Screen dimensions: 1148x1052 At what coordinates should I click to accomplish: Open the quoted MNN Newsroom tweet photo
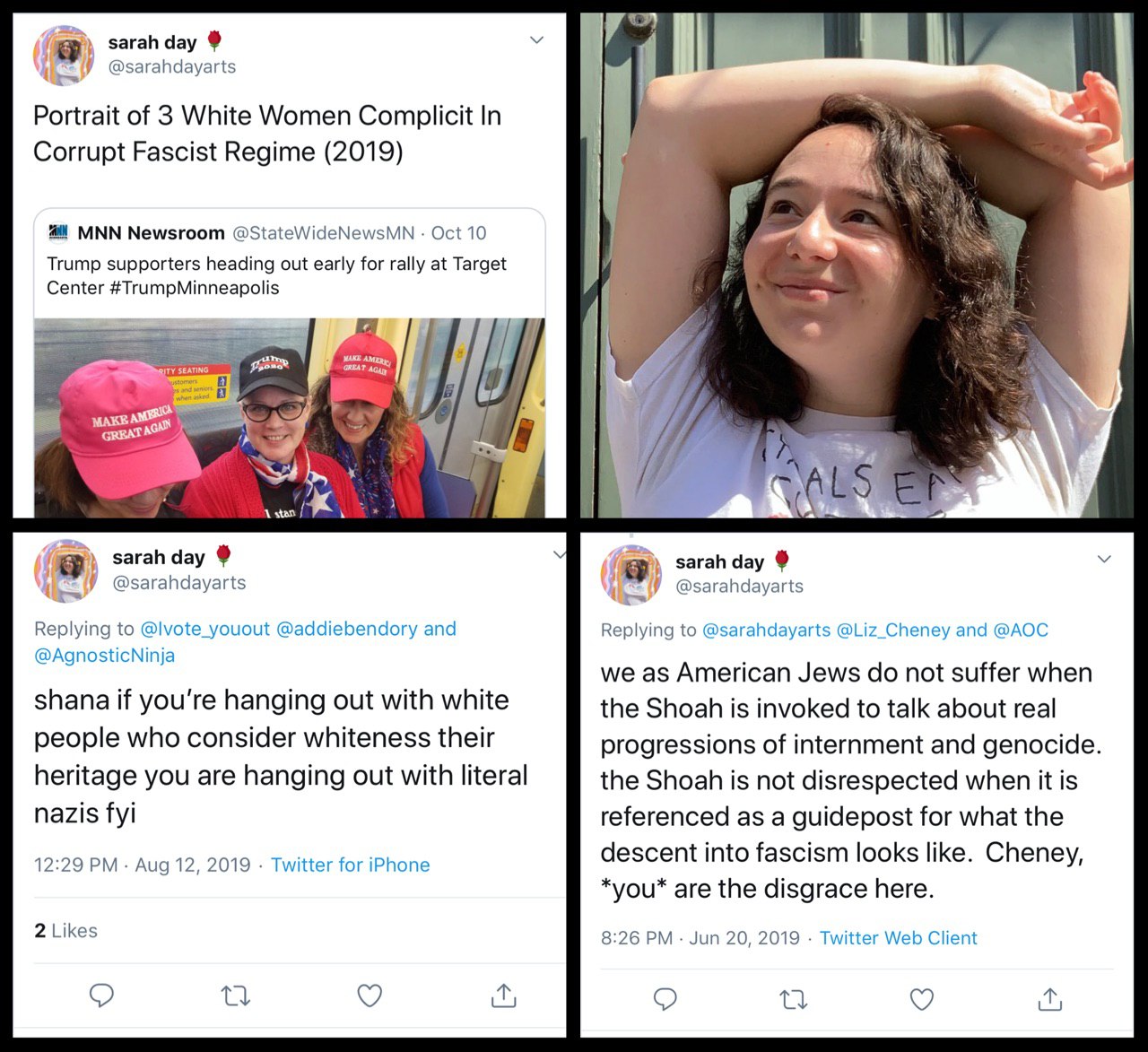pos(290,418)
